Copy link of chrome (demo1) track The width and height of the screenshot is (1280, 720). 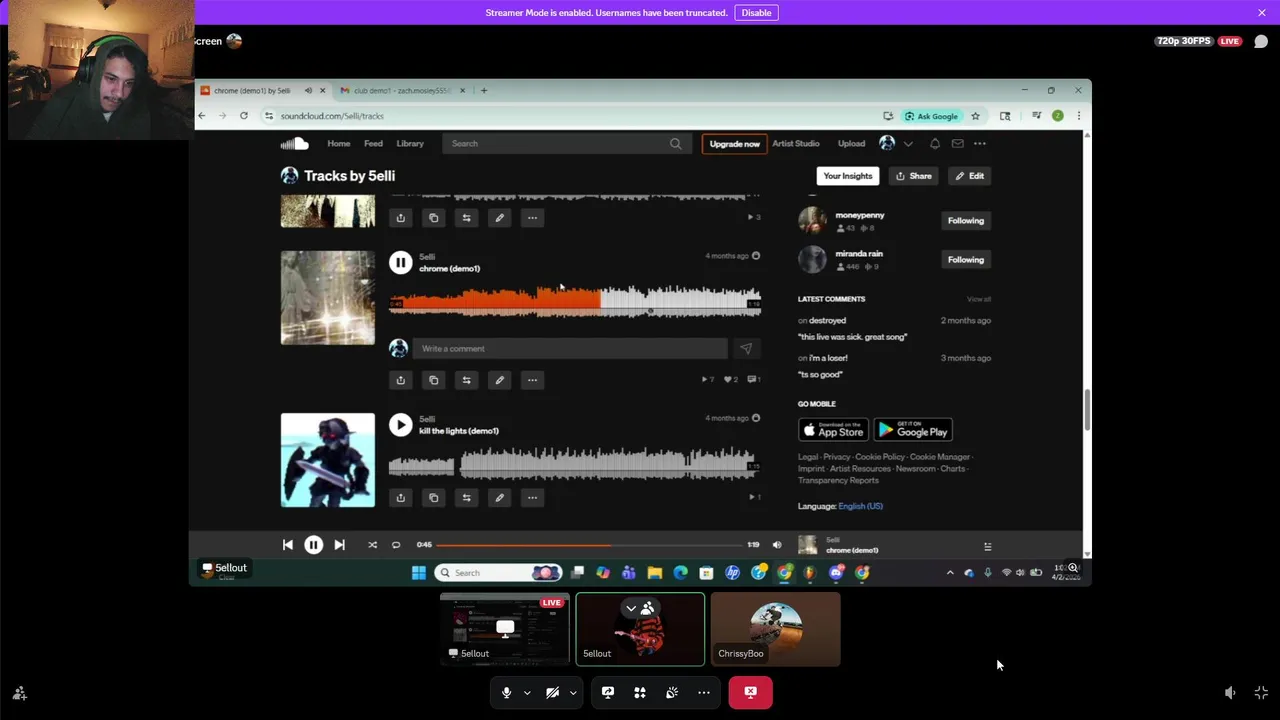pos(434,380)
